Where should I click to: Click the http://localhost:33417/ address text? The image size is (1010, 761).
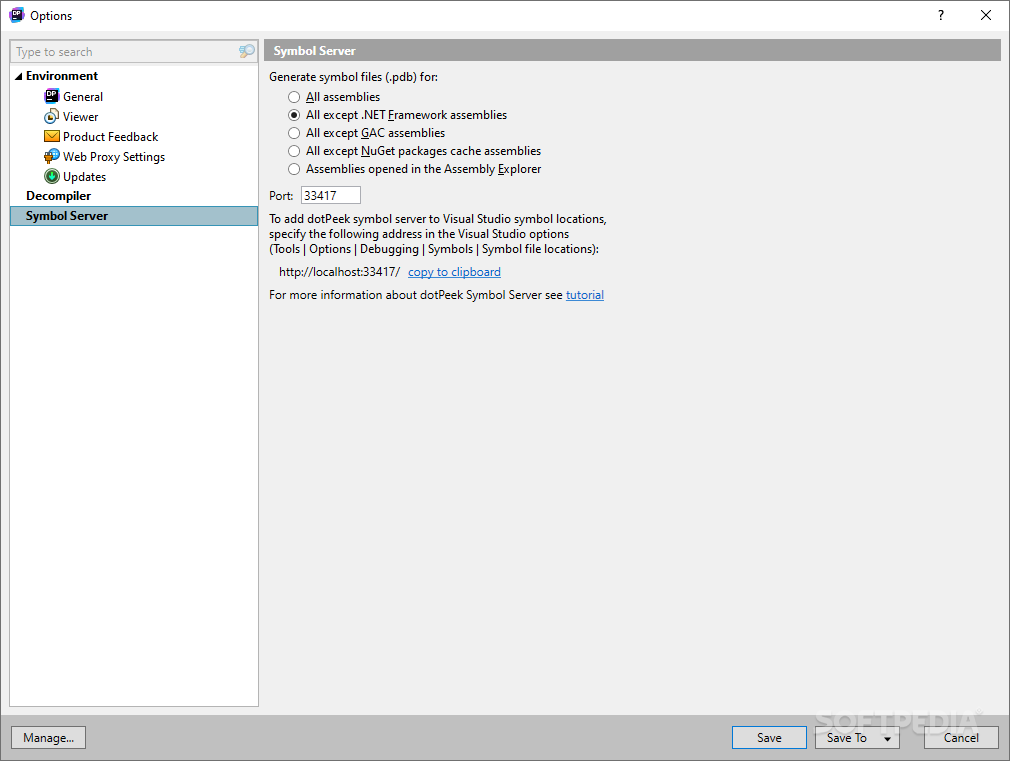tap(339, 272)
